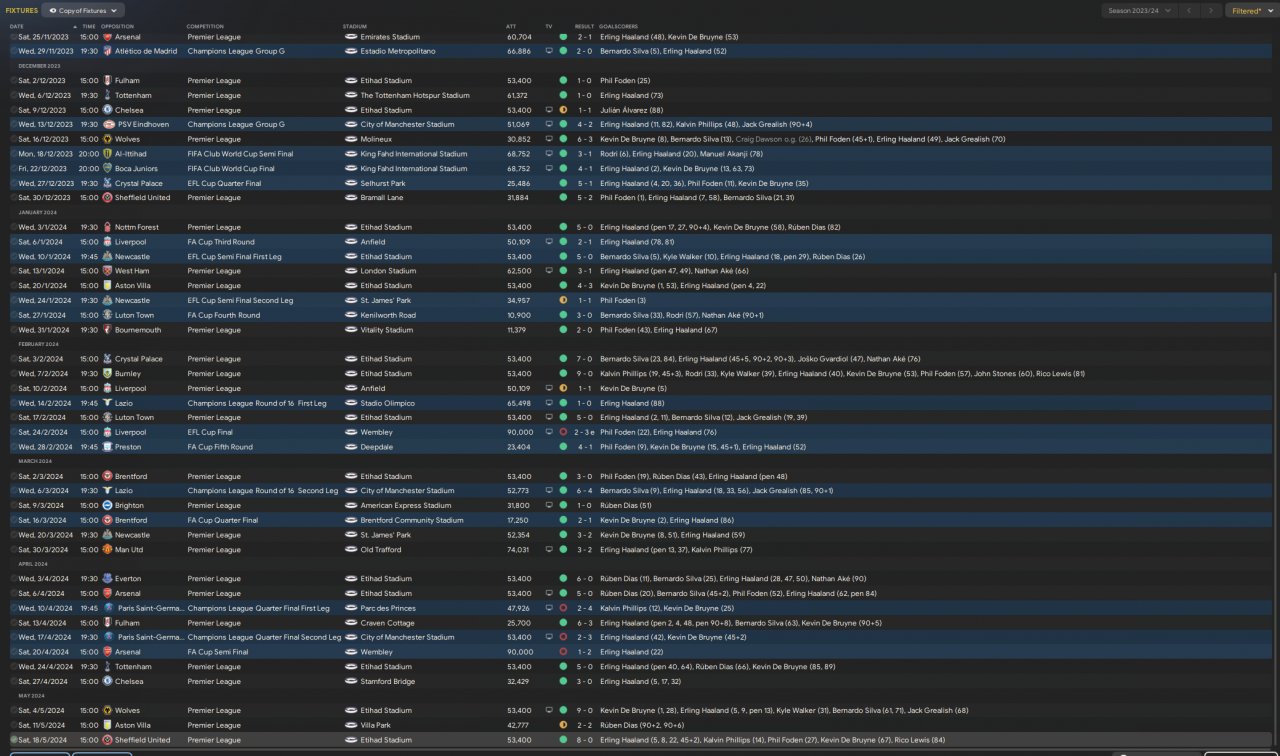Toggle the selection circle for the Nottm Forest 3/1/2024 fixture
The width and height of the screenshot is (1280, 756).
[x=13, y=227]
